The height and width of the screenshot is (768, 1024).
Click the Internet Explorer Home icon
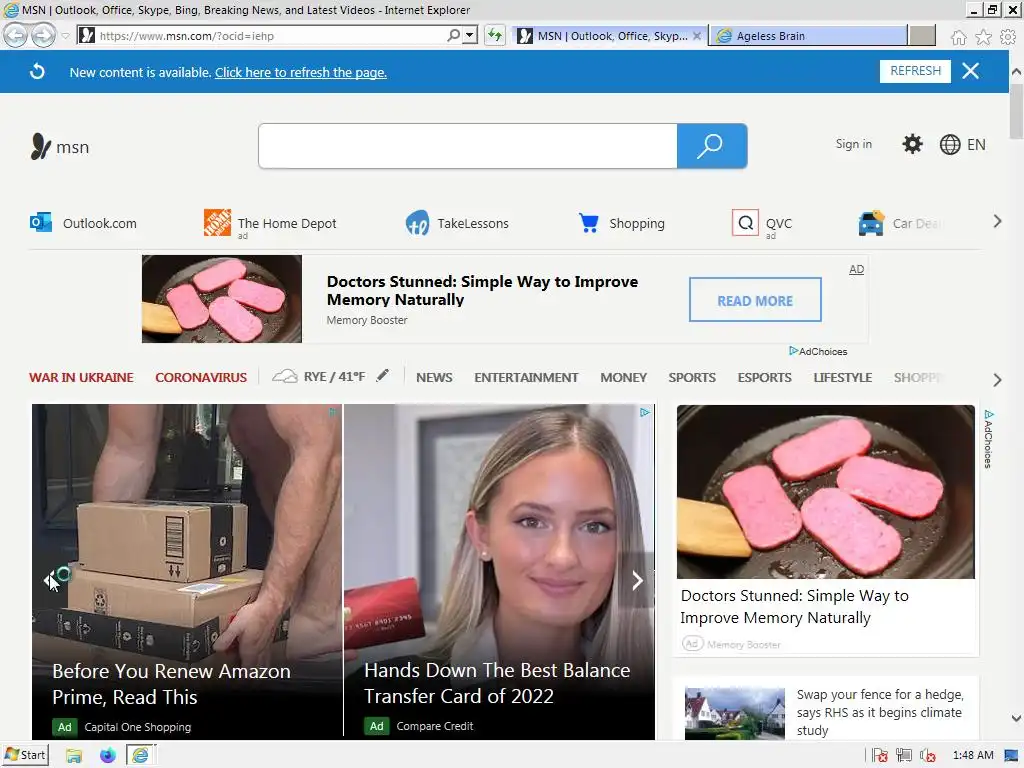(958, 37)
